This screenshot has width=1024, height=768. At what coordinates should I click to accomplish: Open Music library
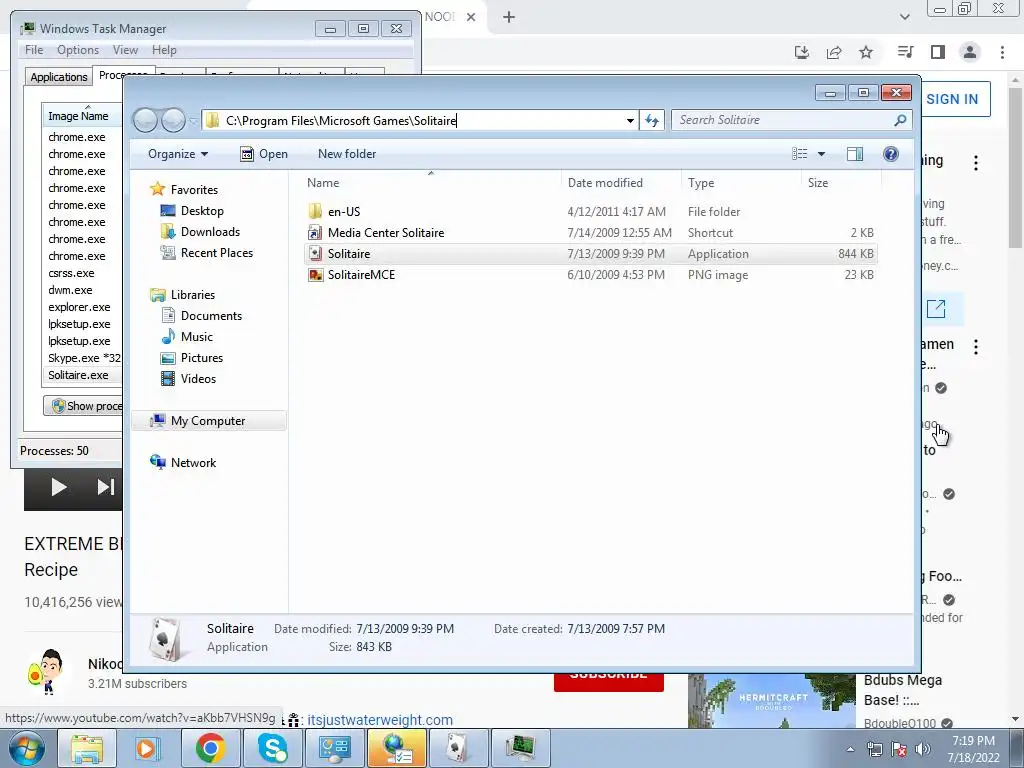coord(196,336)
